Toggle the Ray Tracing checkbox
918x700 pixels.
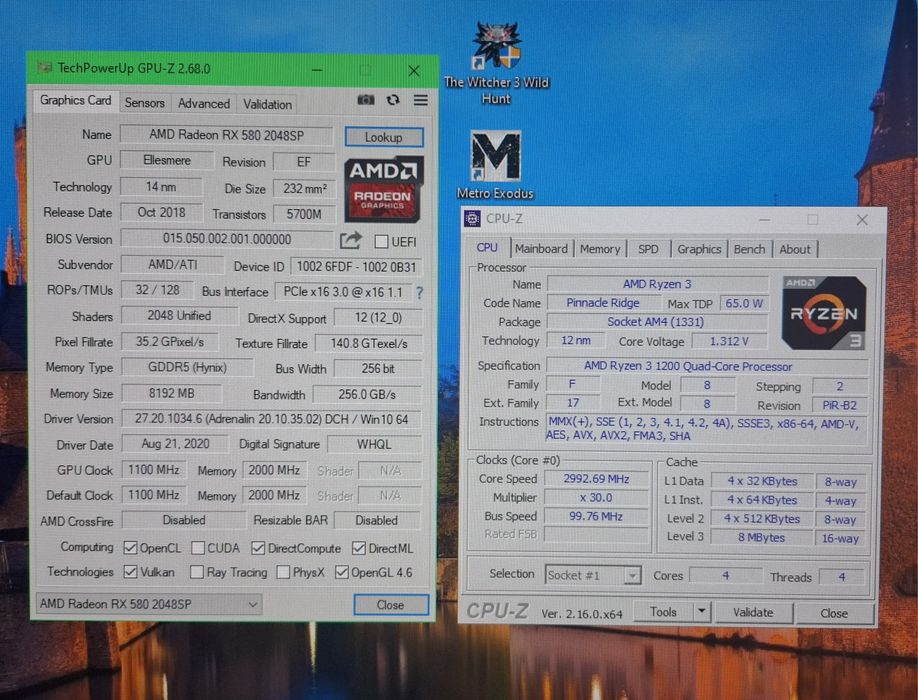coord(197,572)
